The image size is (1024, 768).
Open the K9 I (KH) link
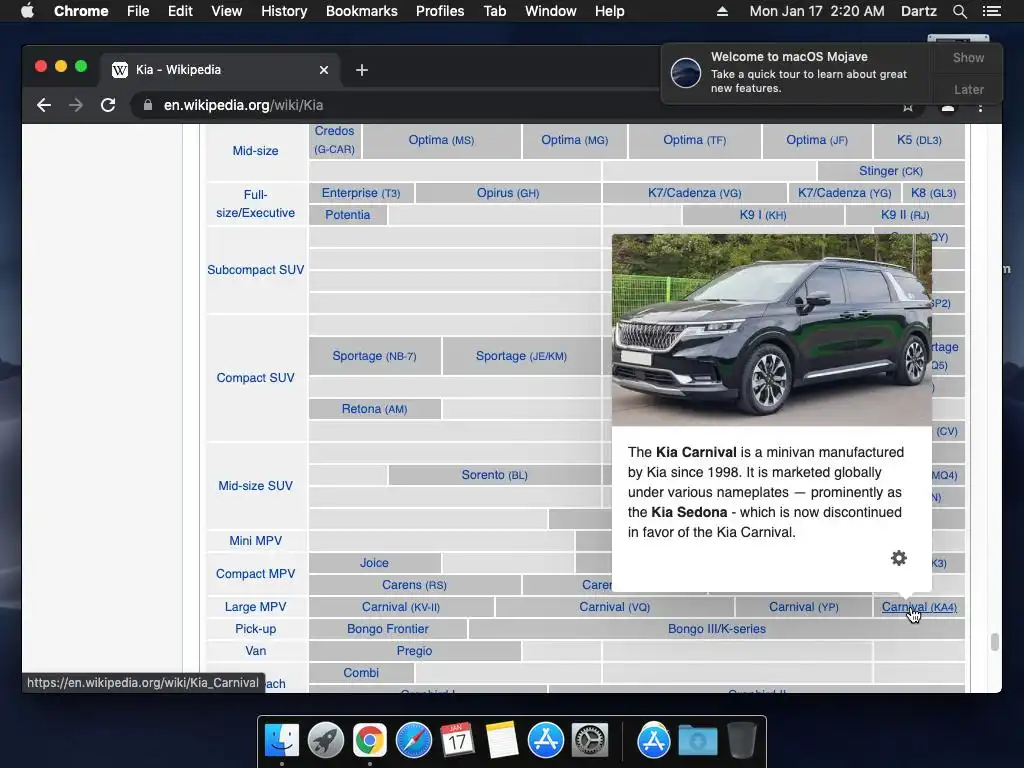[x=763, y=215]
